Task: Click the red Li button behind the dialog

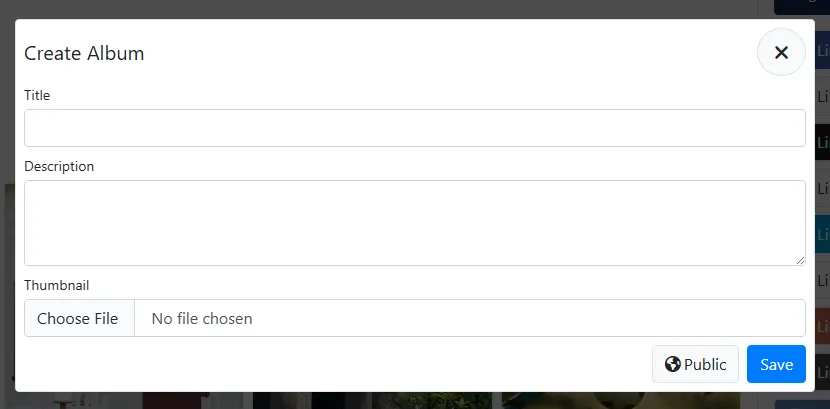Action: pos(823,326)
